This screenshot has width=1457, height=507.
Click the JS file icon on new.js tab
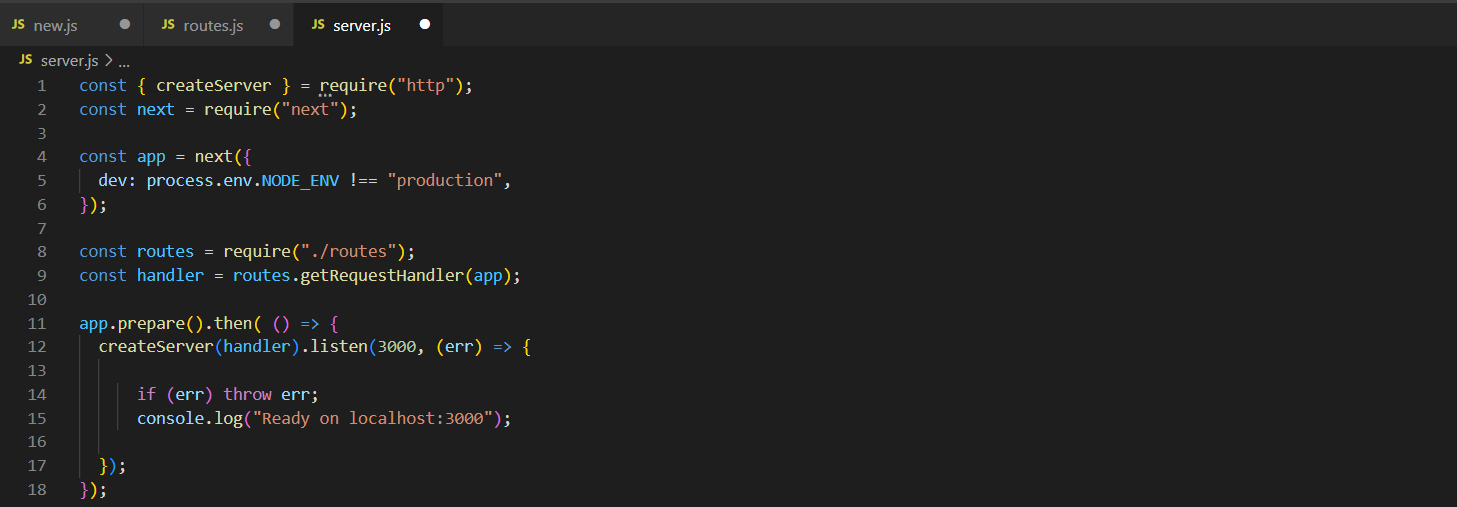18,24
